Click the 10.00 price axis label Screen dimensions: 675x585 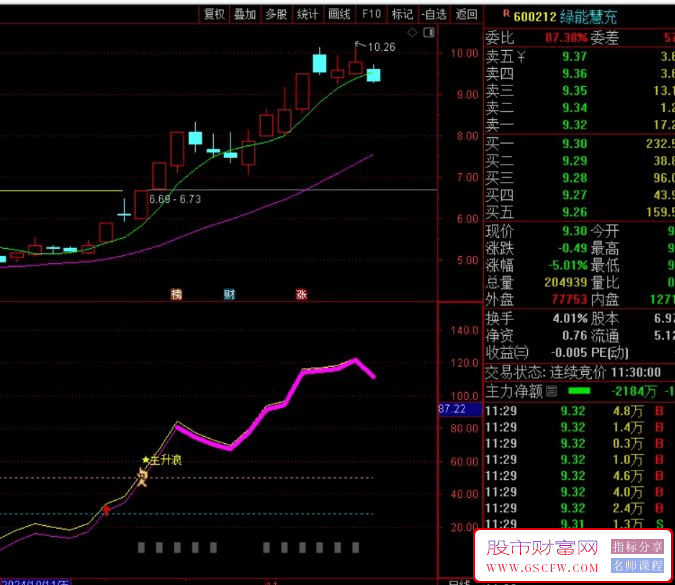tap(464, 53)
